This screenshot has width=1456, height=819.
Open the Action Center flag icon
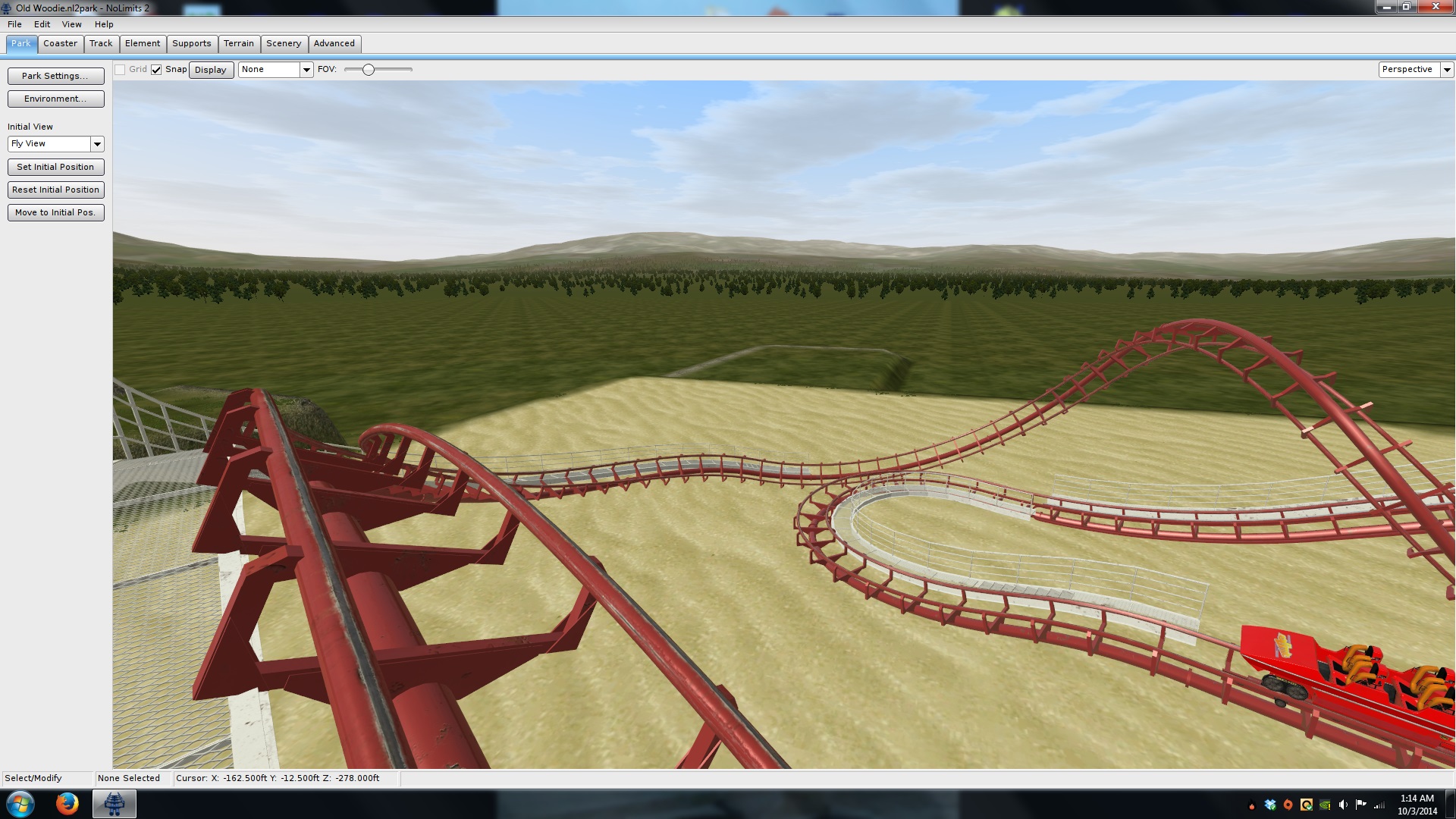point(1361,805)
